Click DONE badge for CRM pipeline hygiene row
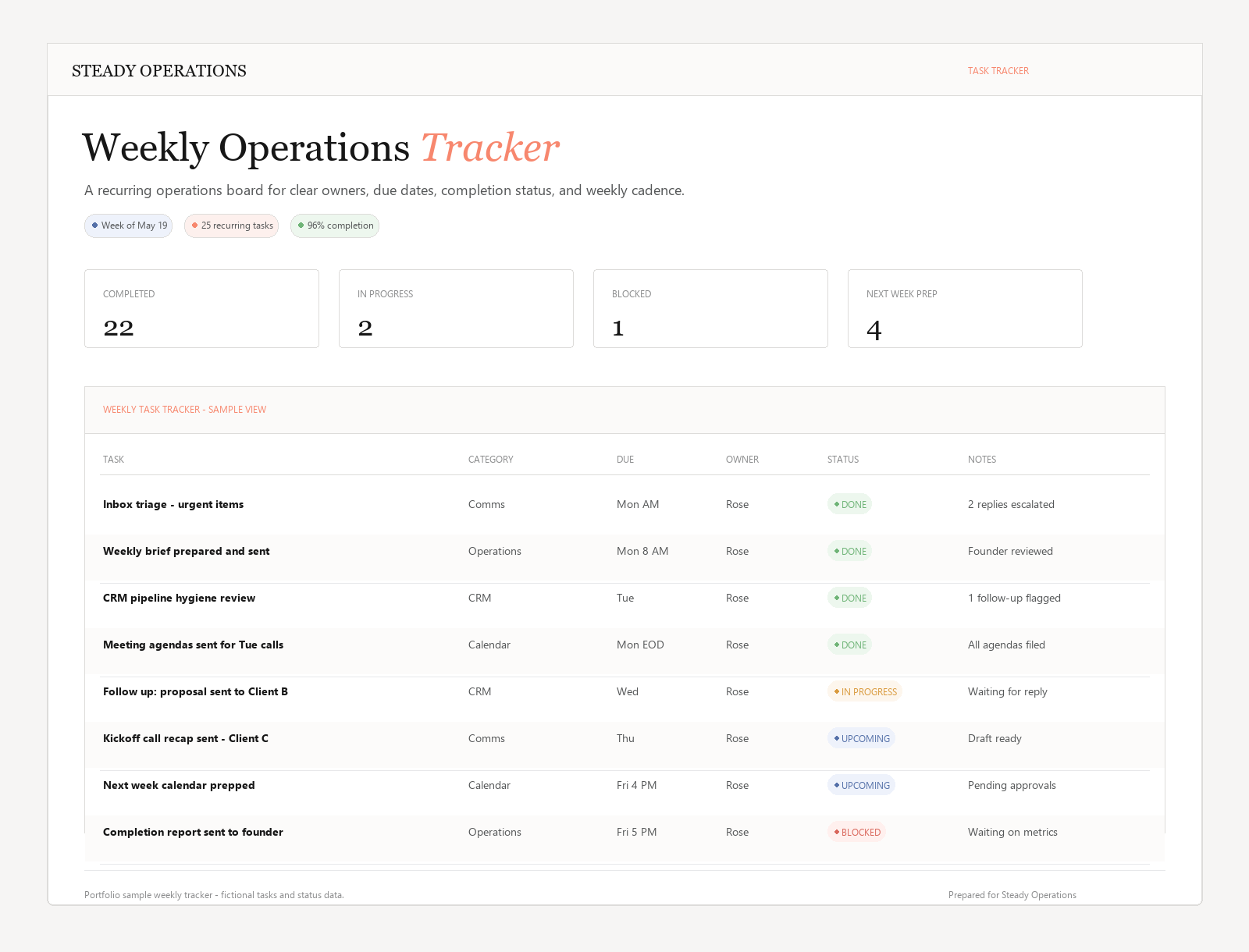Image resolution: width=1249 pixels, height=952 pixels. [849, 598]
